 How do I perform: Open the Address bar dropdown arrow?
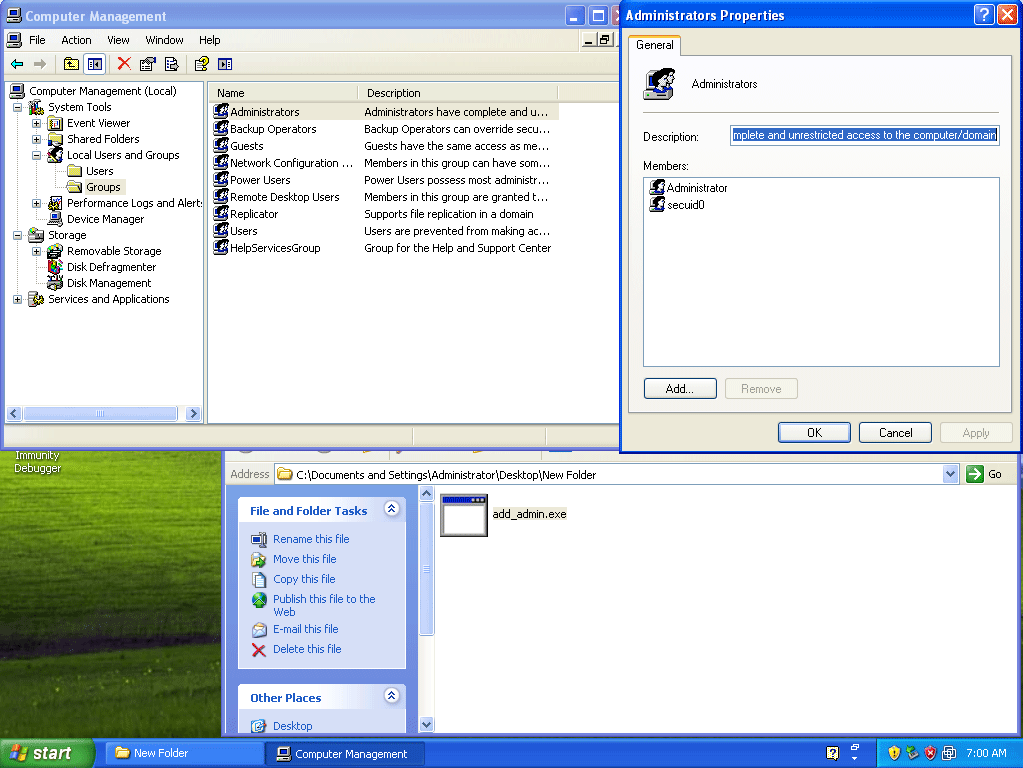tap(951, 474)
